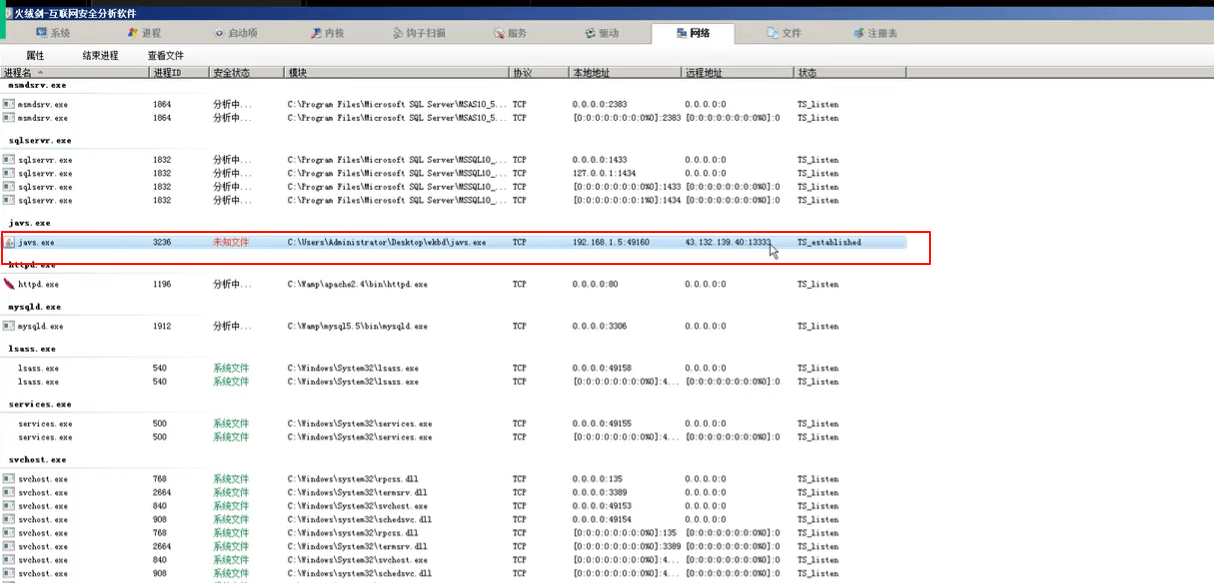Switch to the 进程 tab
The image size is (1214, 583).
click(142, 33)
